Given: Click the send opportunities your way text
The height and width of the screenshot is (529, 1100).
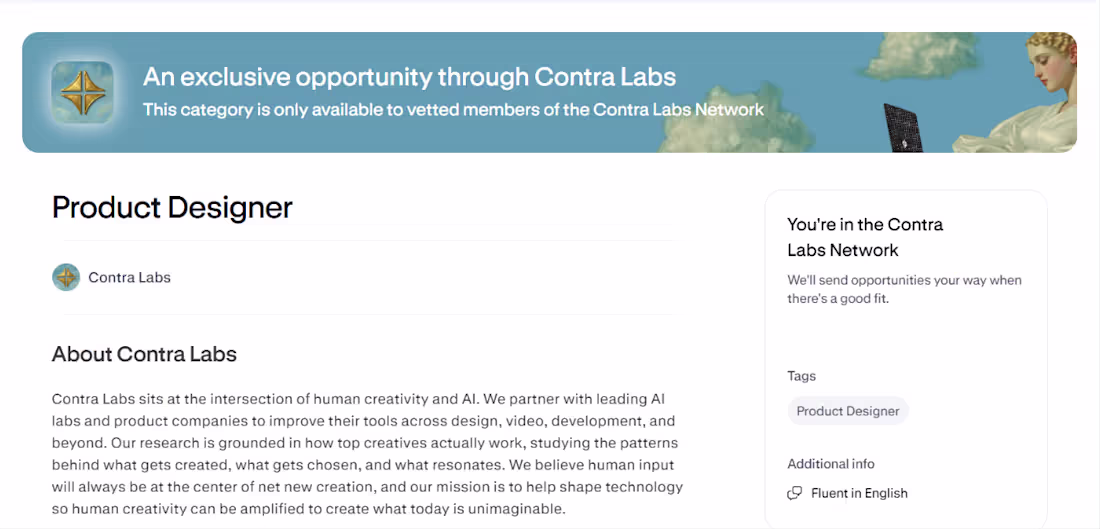Looking at the screenshot, I should [904, 289].
